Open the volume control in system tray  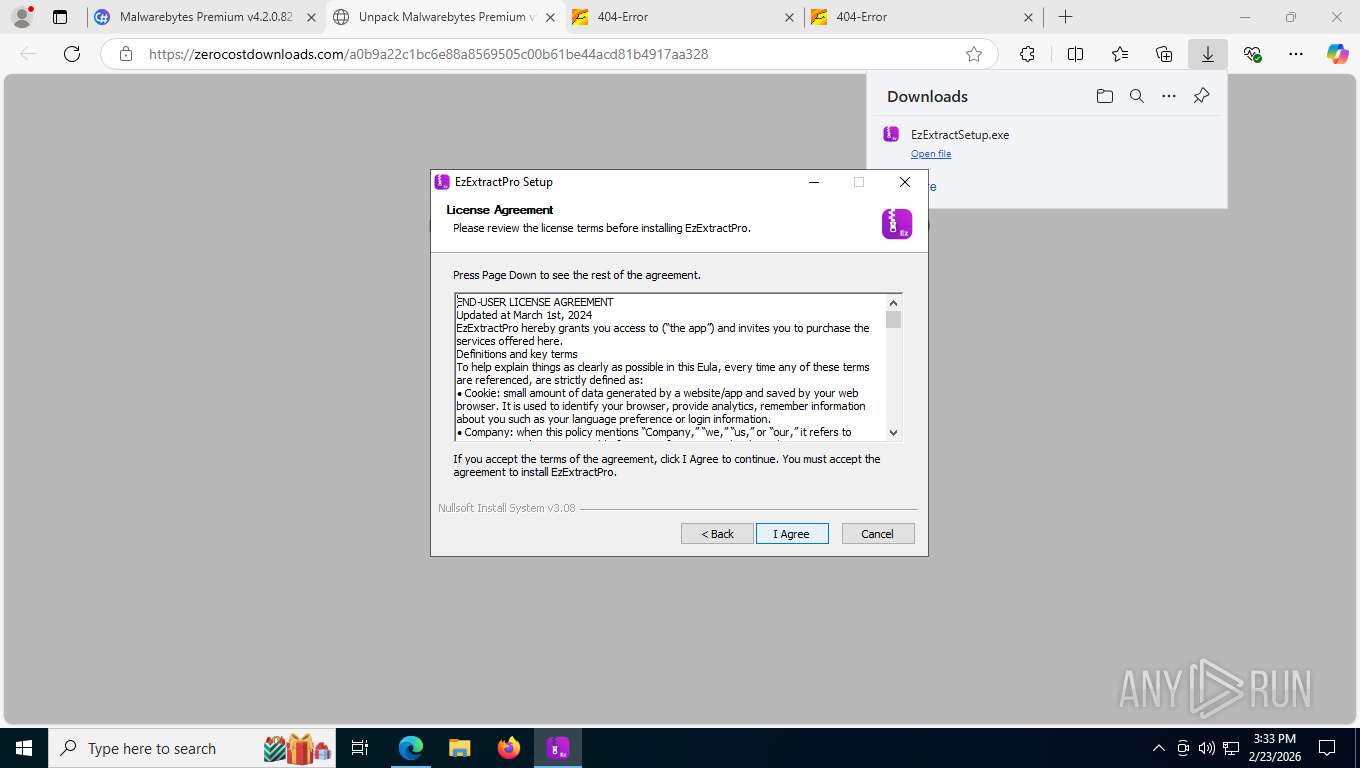click(1206, 748)
